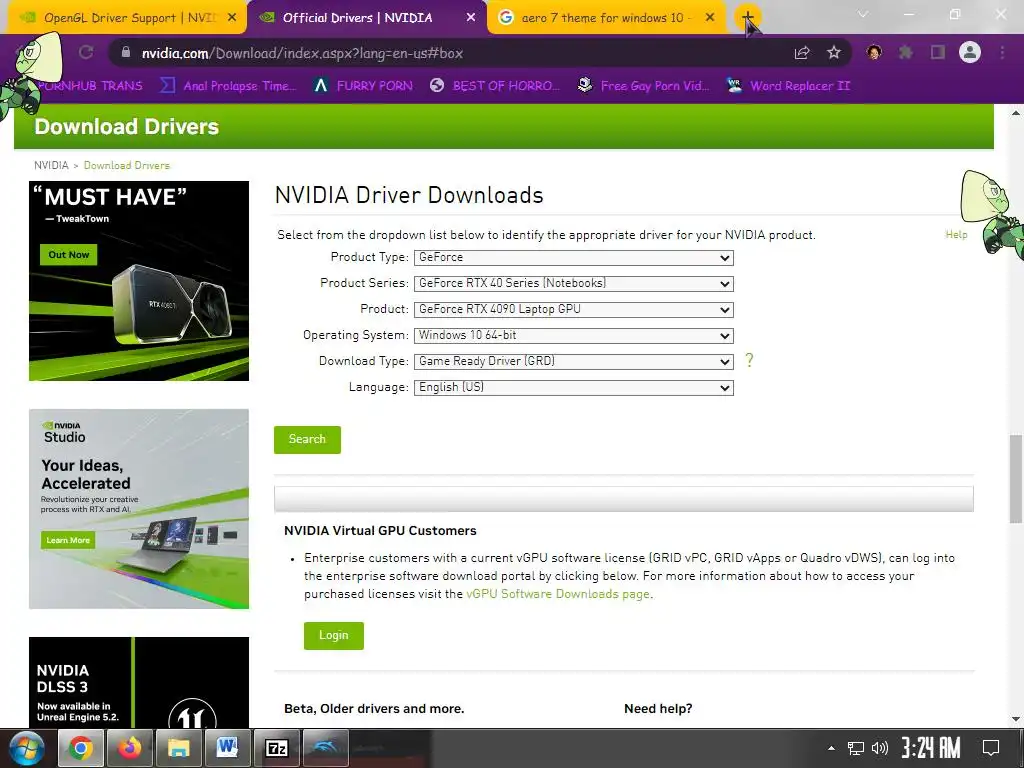Reload the page with refresh icon
The image size is (1024, 768).
[x=86, y=52]
